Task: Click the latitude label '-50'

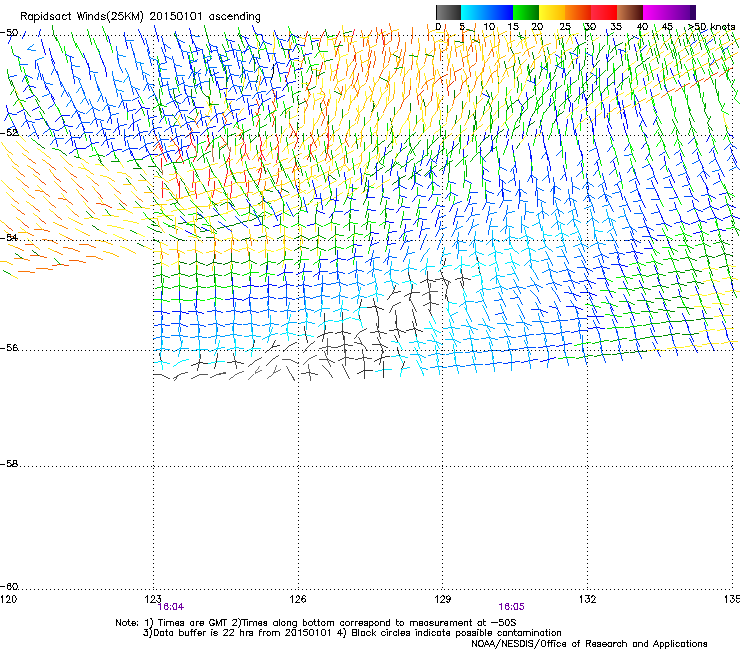Action: [x=9, y=33]
